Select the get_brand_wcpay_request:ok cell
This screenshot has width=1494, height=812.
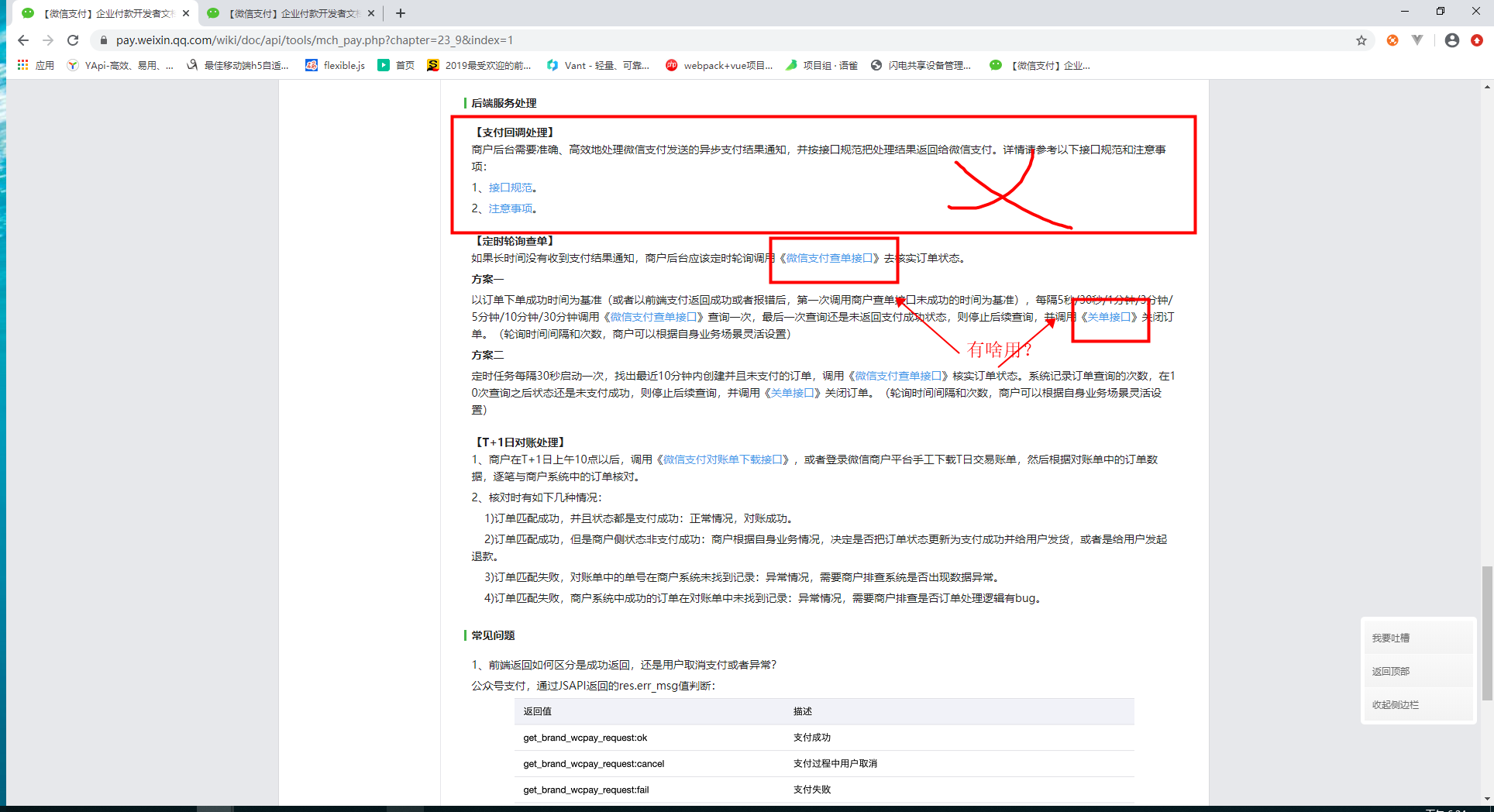(x=585, y=738)
